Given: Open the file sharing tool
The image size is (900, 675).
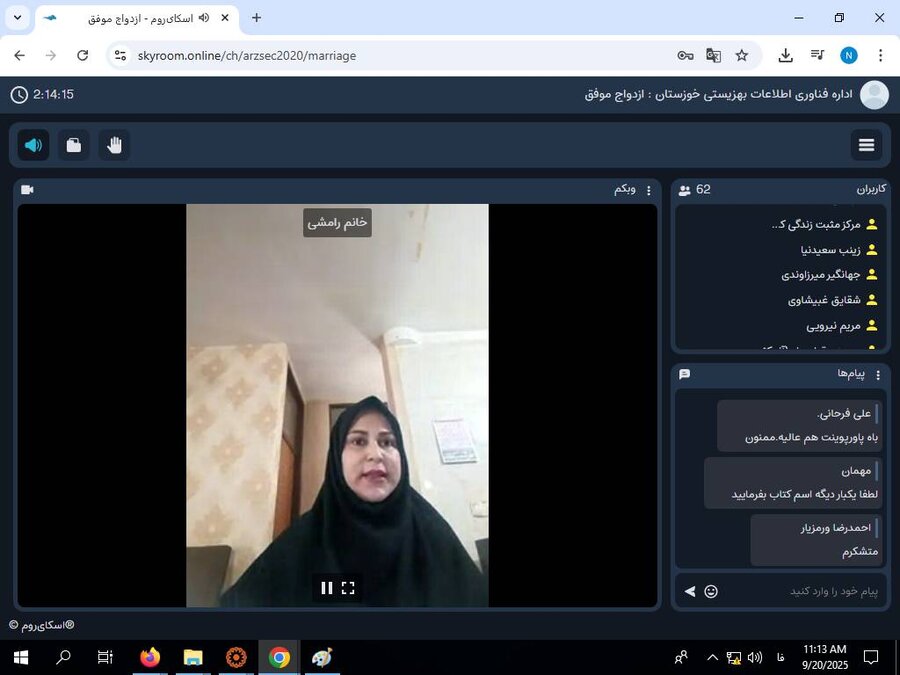Looking at the screenshot, I should (x=73, y=145).
